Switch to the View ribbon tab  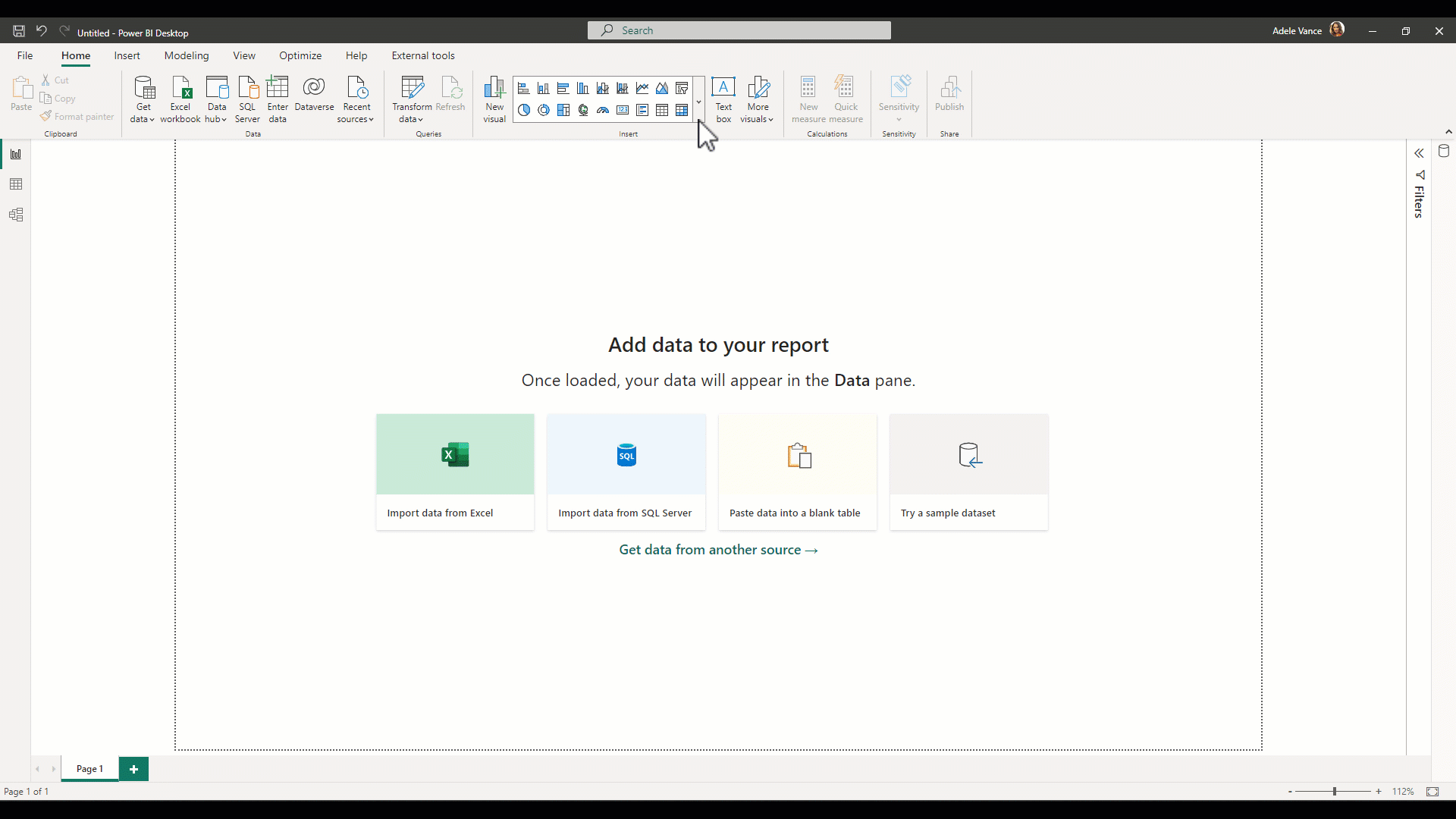[x=244, y=55]
